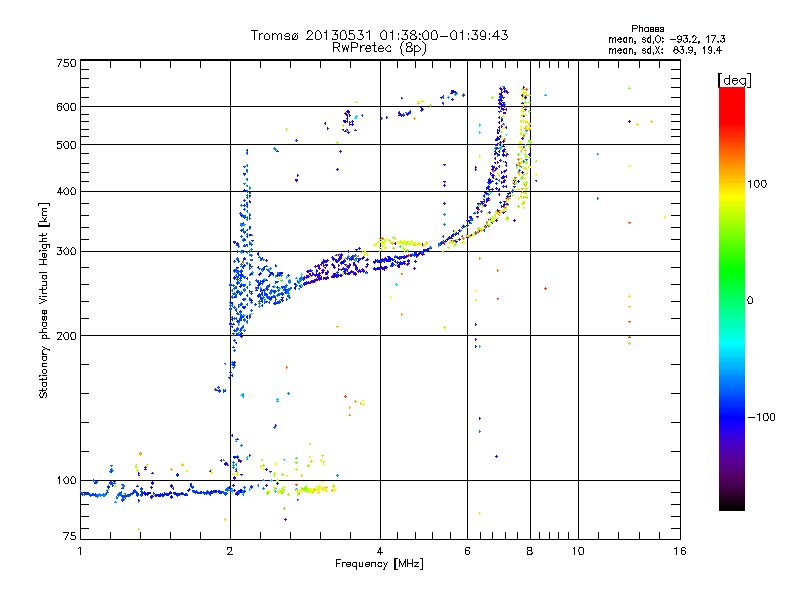Click the x-axis label '10'
The height and width of the screenshot is (600, 800).
coord(578,551)
